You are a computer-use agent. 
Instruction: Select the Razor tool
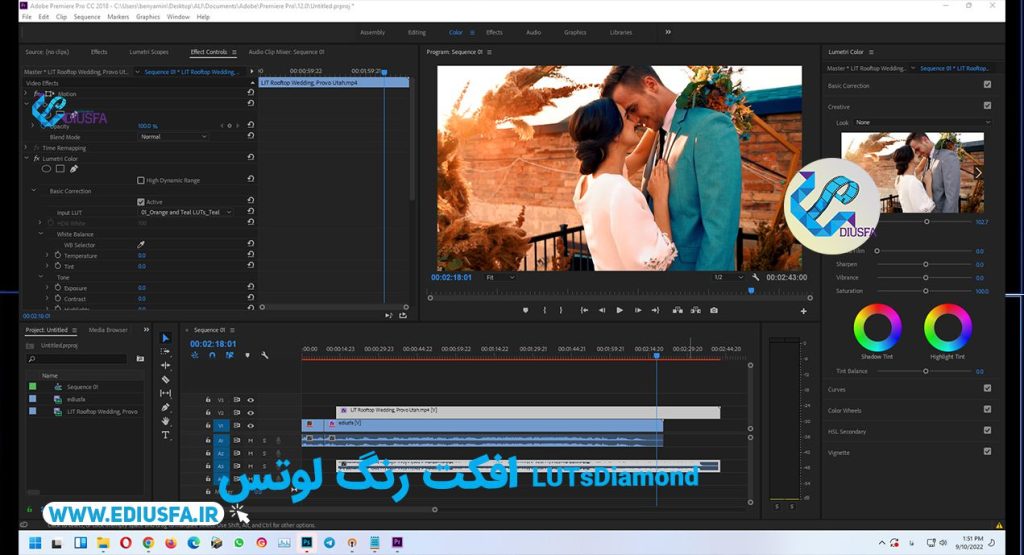165,379
